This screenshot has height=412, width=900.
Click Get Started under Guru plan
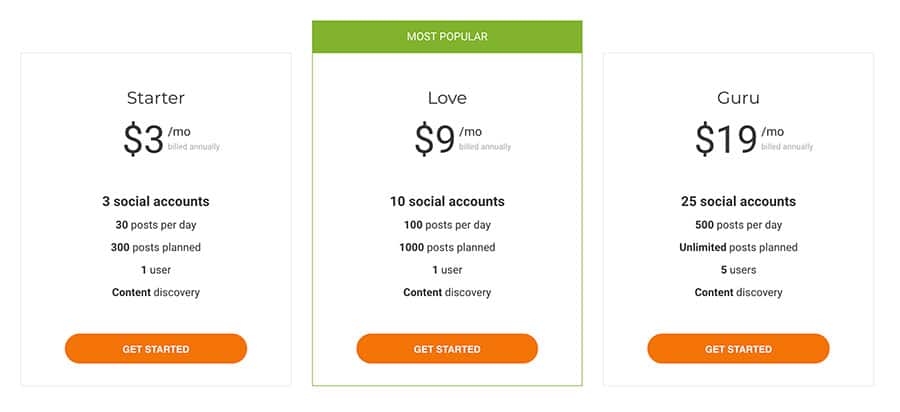(x=738, y=349)
